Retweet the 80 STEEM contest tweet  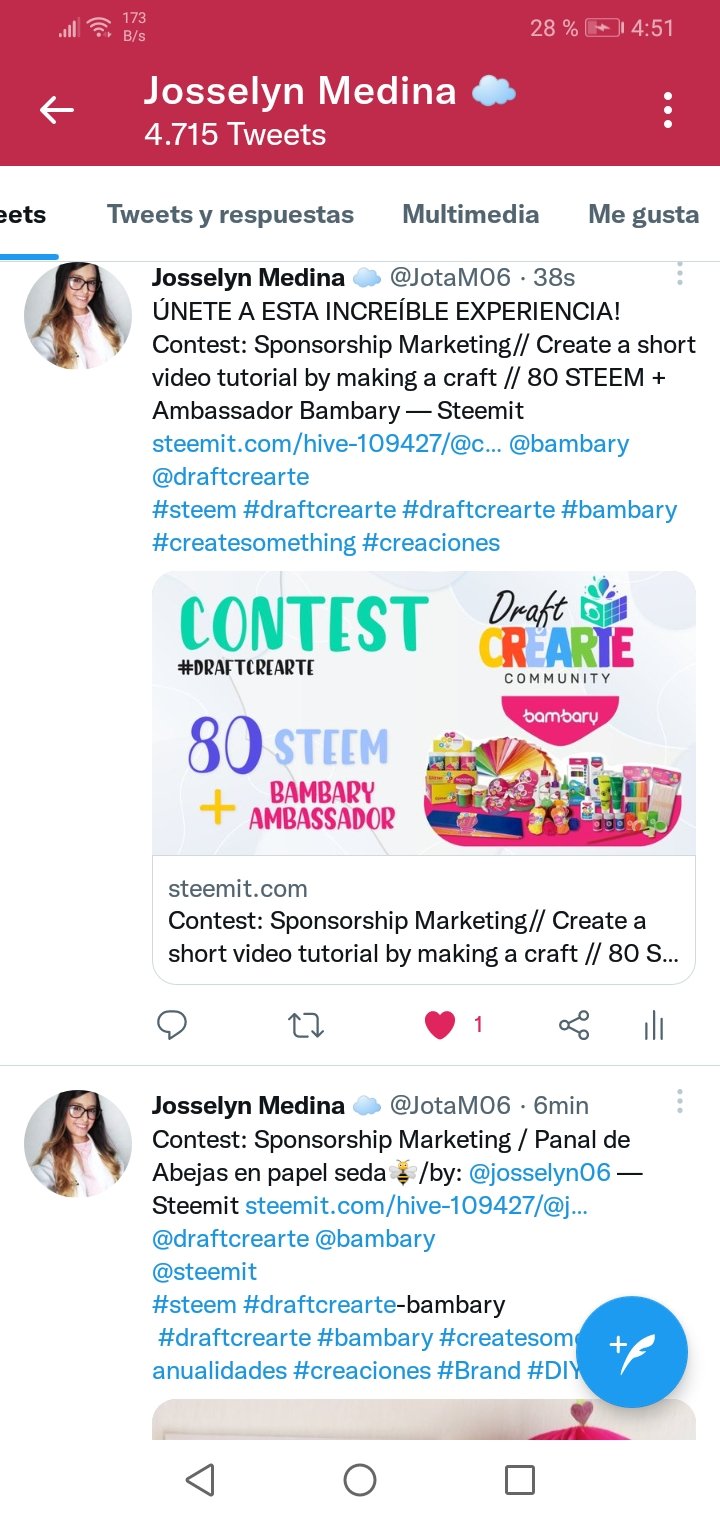pyautogui.click(x=306, y=1025)
